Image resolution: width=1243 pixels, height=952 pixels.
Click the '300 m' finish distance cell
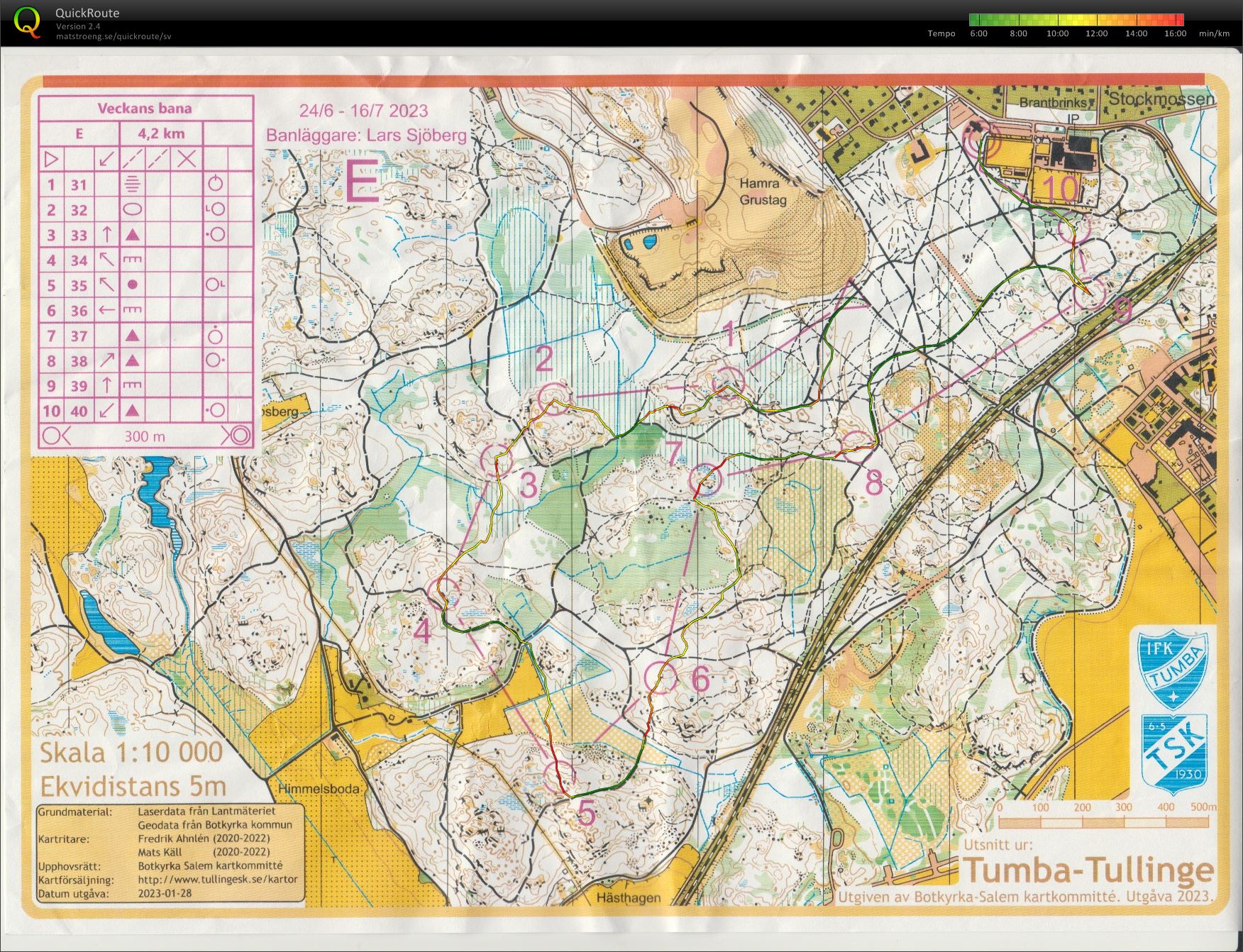[145, 436]
